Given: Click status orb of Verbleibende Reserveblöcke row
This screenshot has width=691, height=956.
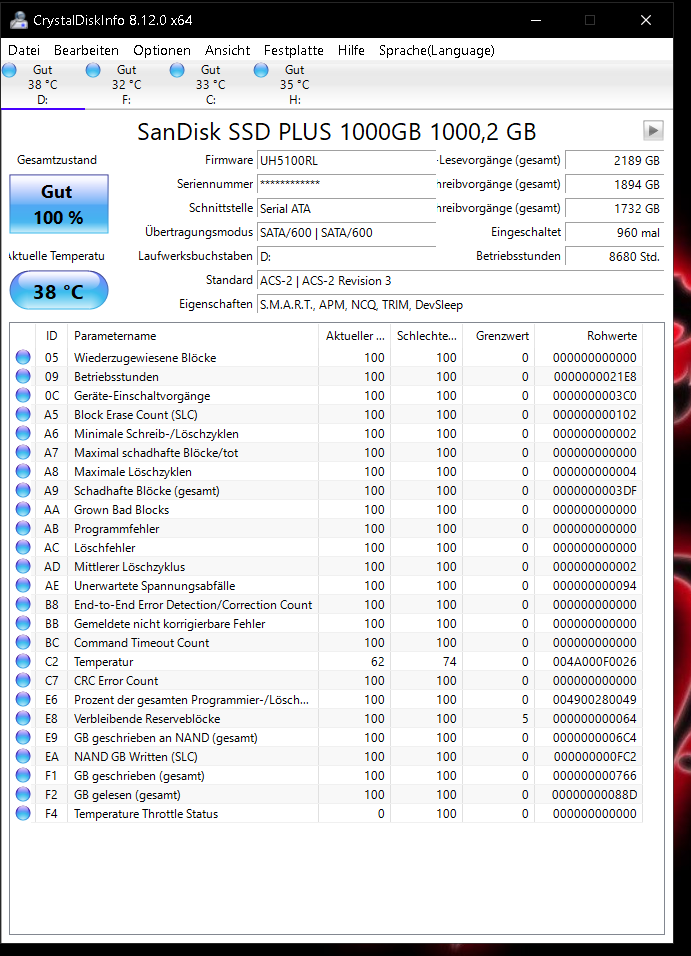Looking at the screenshot, I should coord(23,718).
